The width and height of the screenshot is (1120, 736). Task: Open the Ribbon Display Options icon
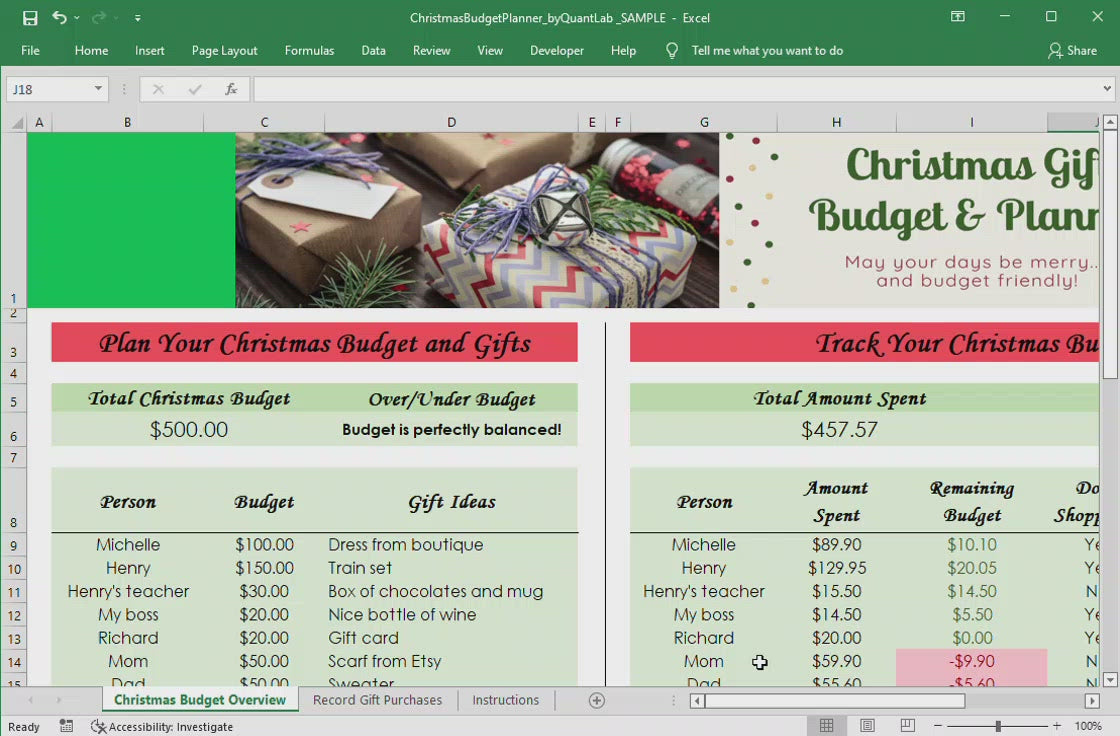point(958,17)
